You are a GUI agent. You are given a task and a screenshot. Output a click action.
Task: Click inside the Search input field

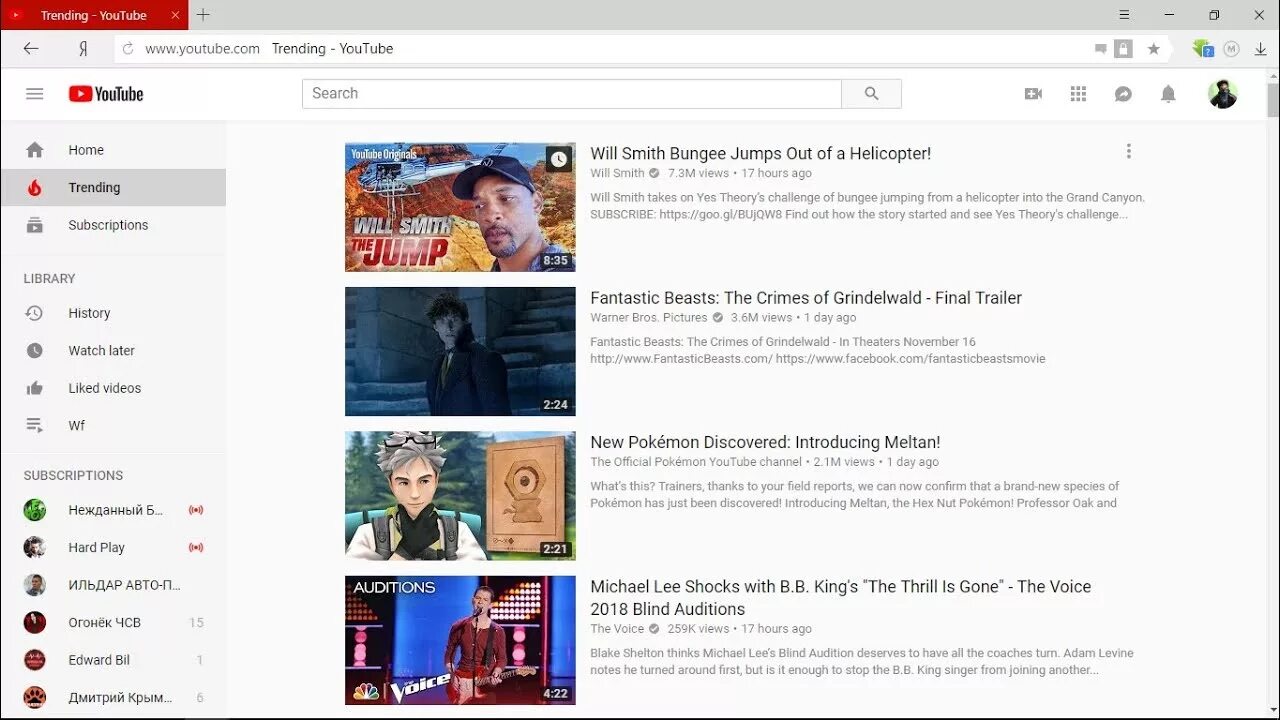pos(572,94)
